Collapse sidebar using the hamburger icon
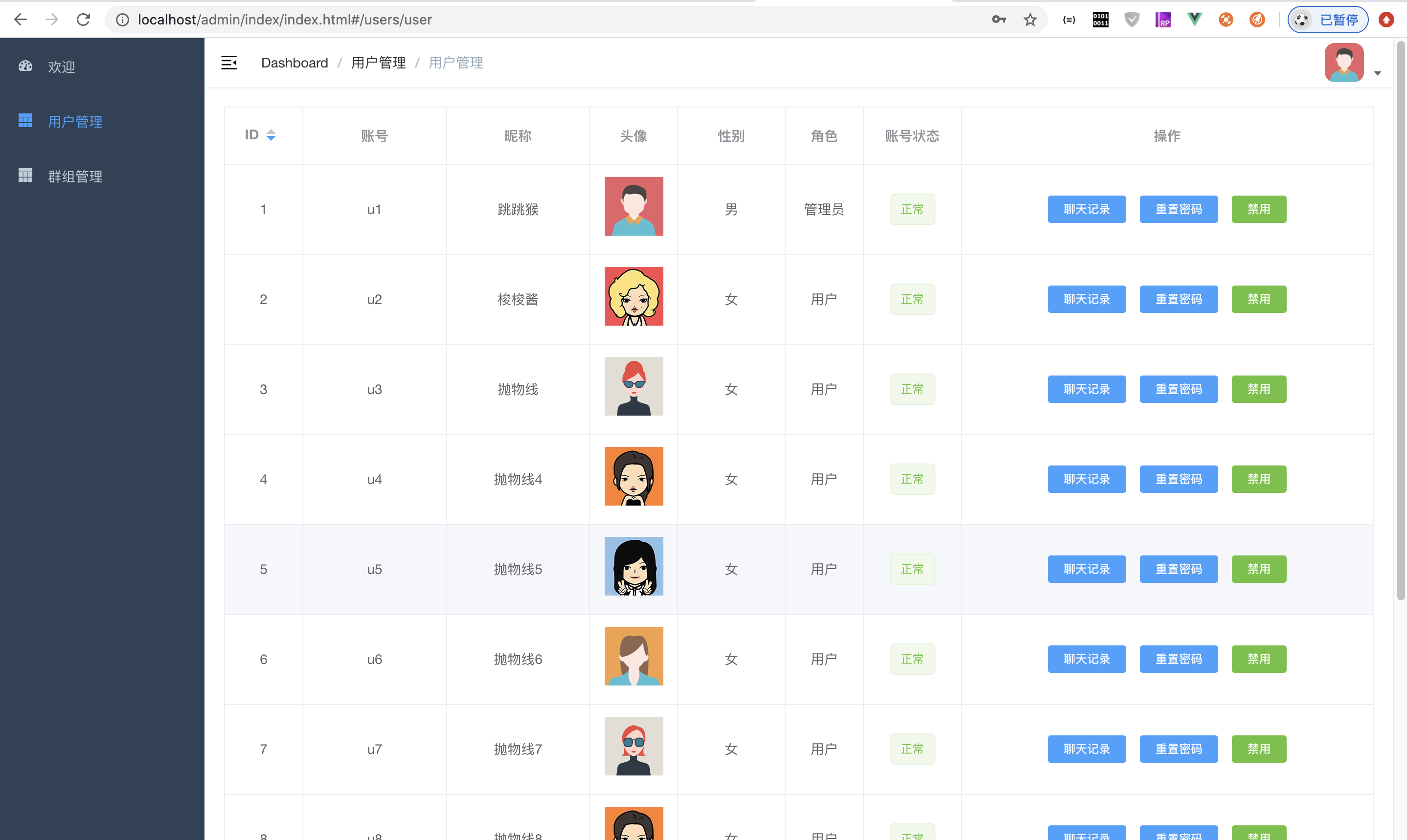This screenshot has width=1407, height=840. (229, 63)
